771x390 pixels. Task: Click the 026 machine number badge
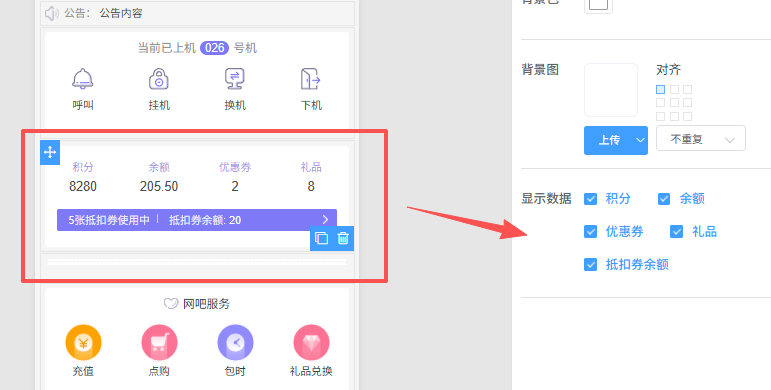coord(214,48)
